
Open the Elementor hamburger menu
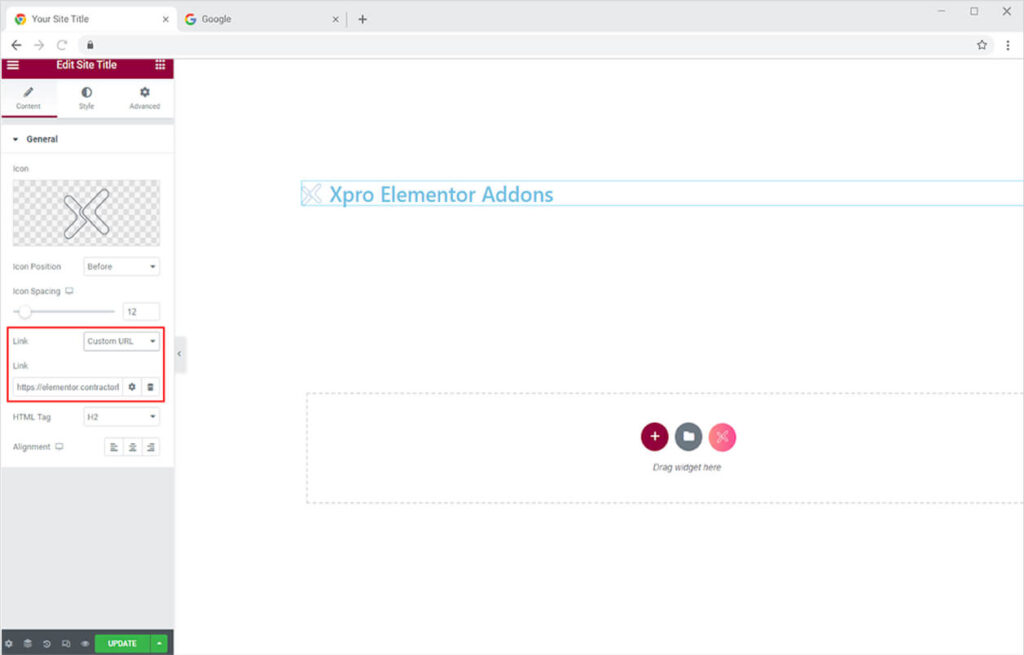click(13, 65)
